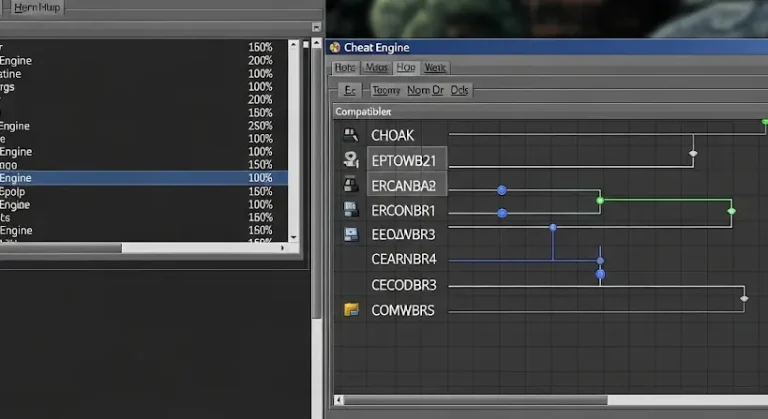Select the atine row
This screenshot has height=419, width=768.
click(144, 74)
